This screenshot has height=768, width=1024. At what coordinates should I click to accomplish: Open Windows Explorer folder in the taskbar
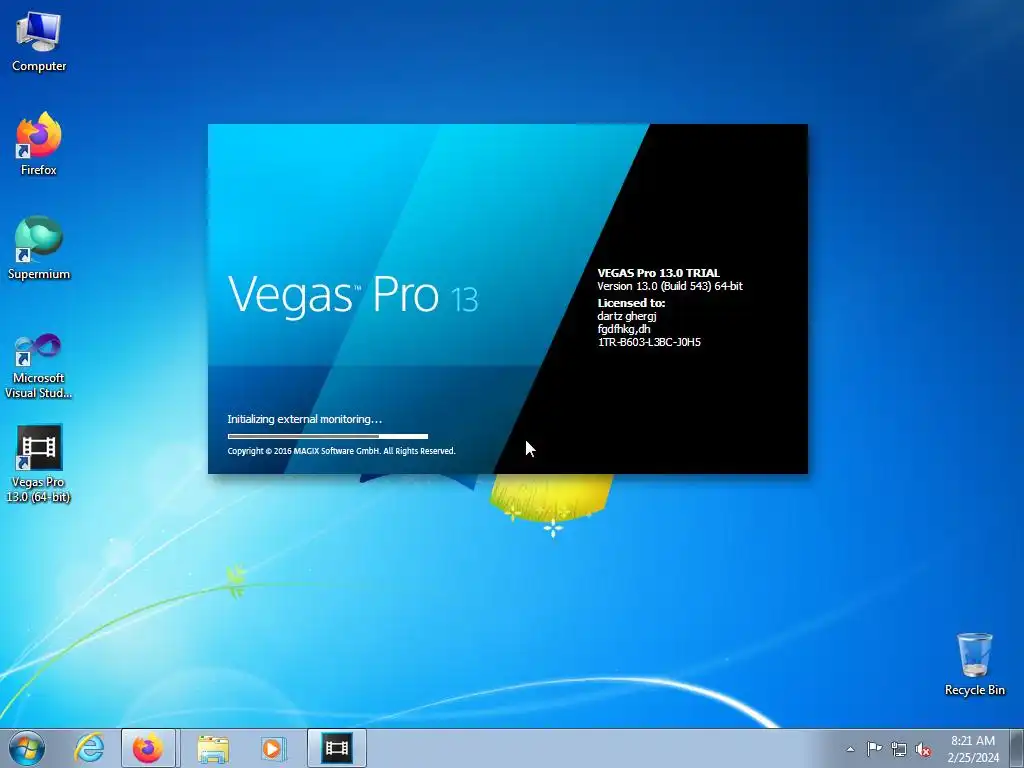click(213, 748)
